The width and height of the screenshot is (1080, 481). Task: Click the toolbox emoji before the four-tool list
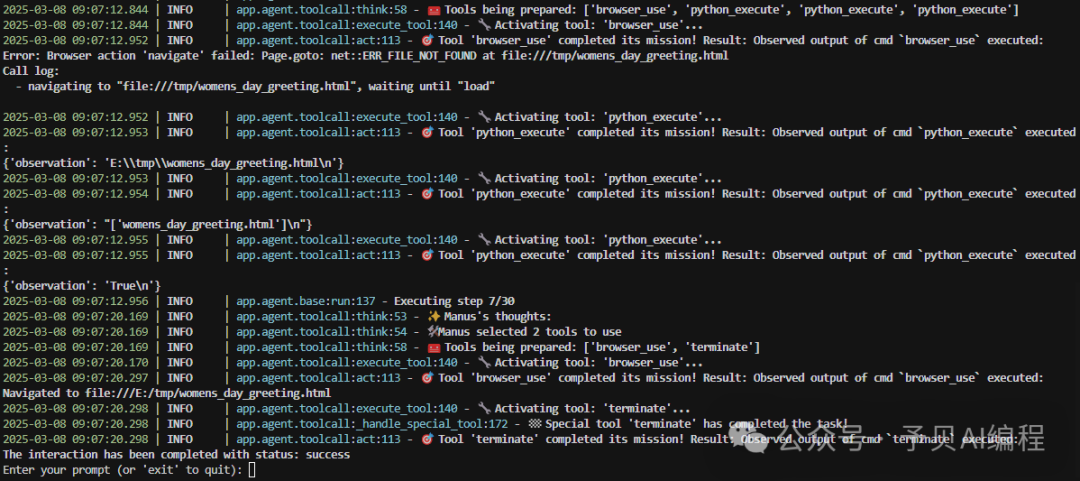(x=433, y=10)
